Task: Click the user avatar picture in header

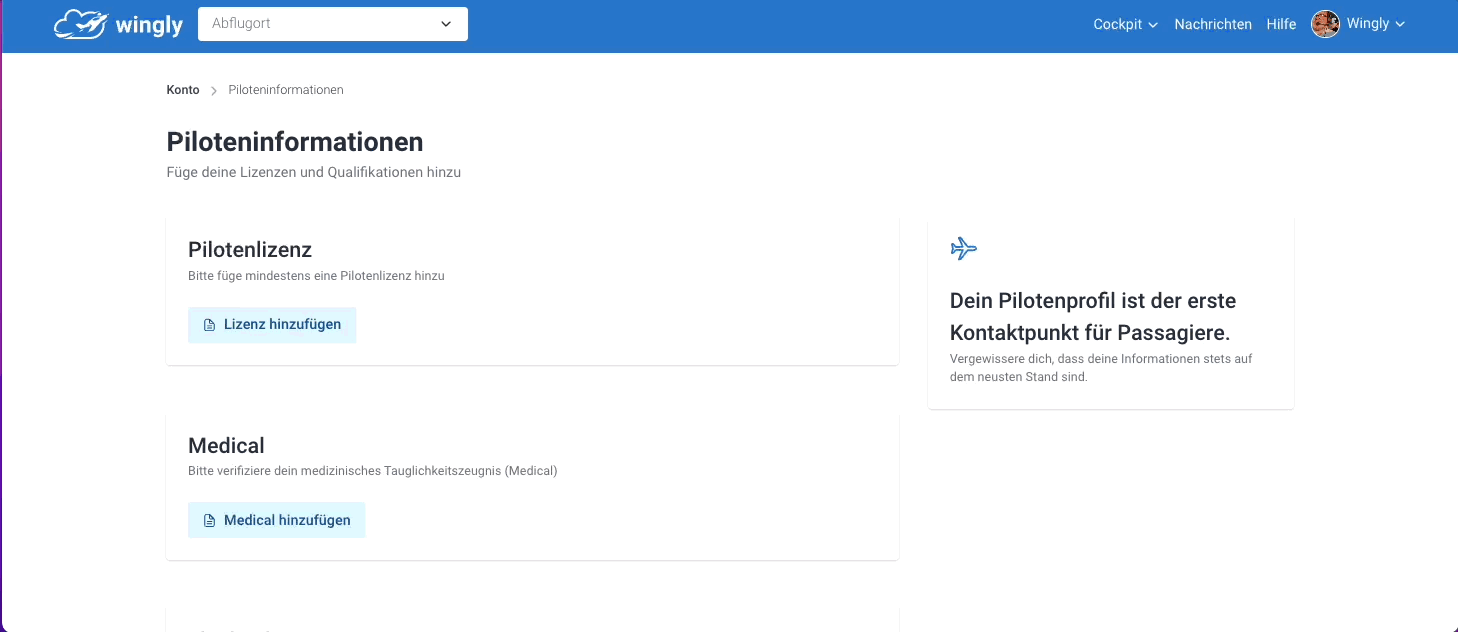Action: (1325, 24)
